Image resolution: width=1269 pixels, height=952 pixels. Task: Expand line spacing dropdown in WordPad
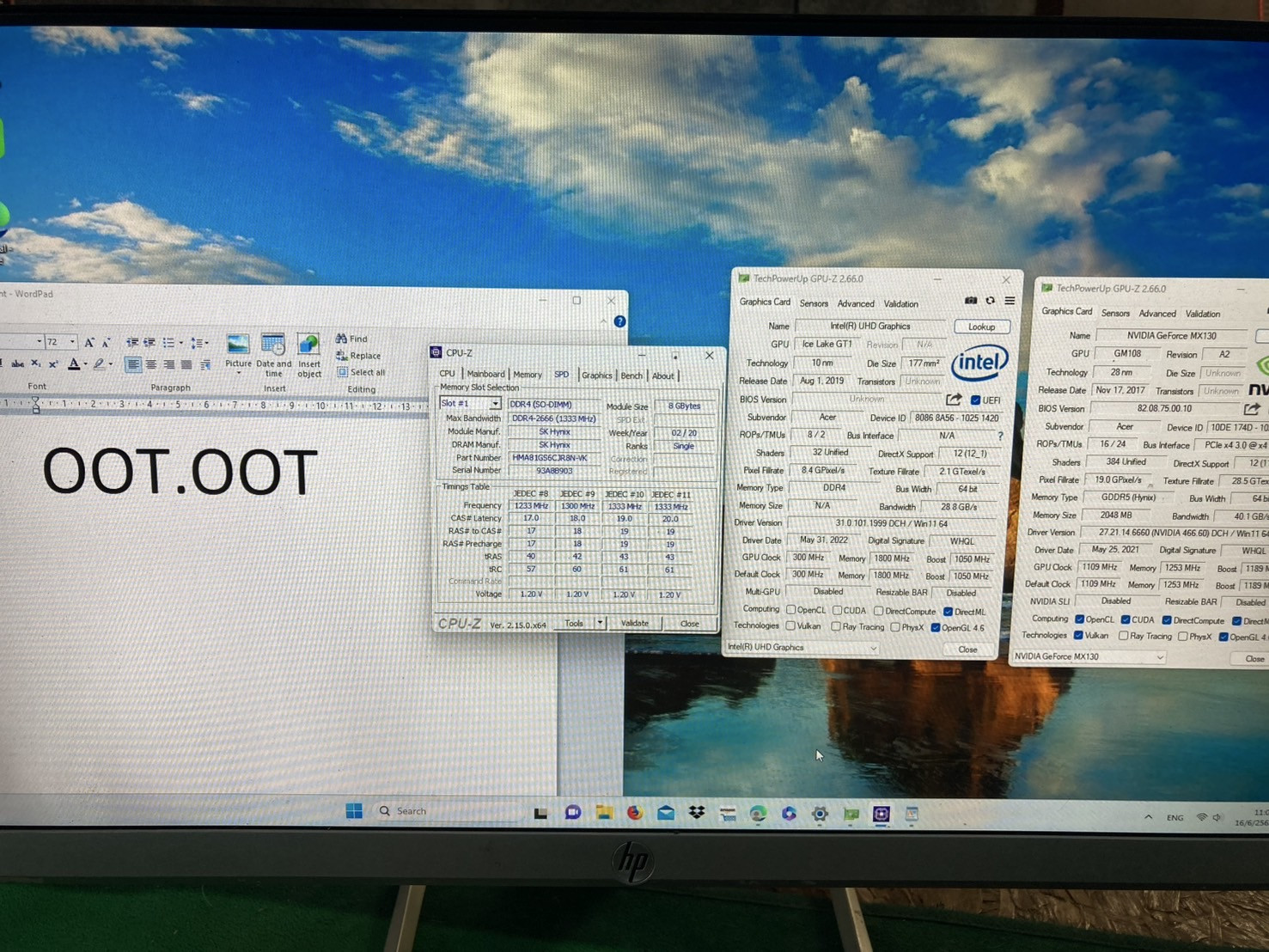coord(207,343)
